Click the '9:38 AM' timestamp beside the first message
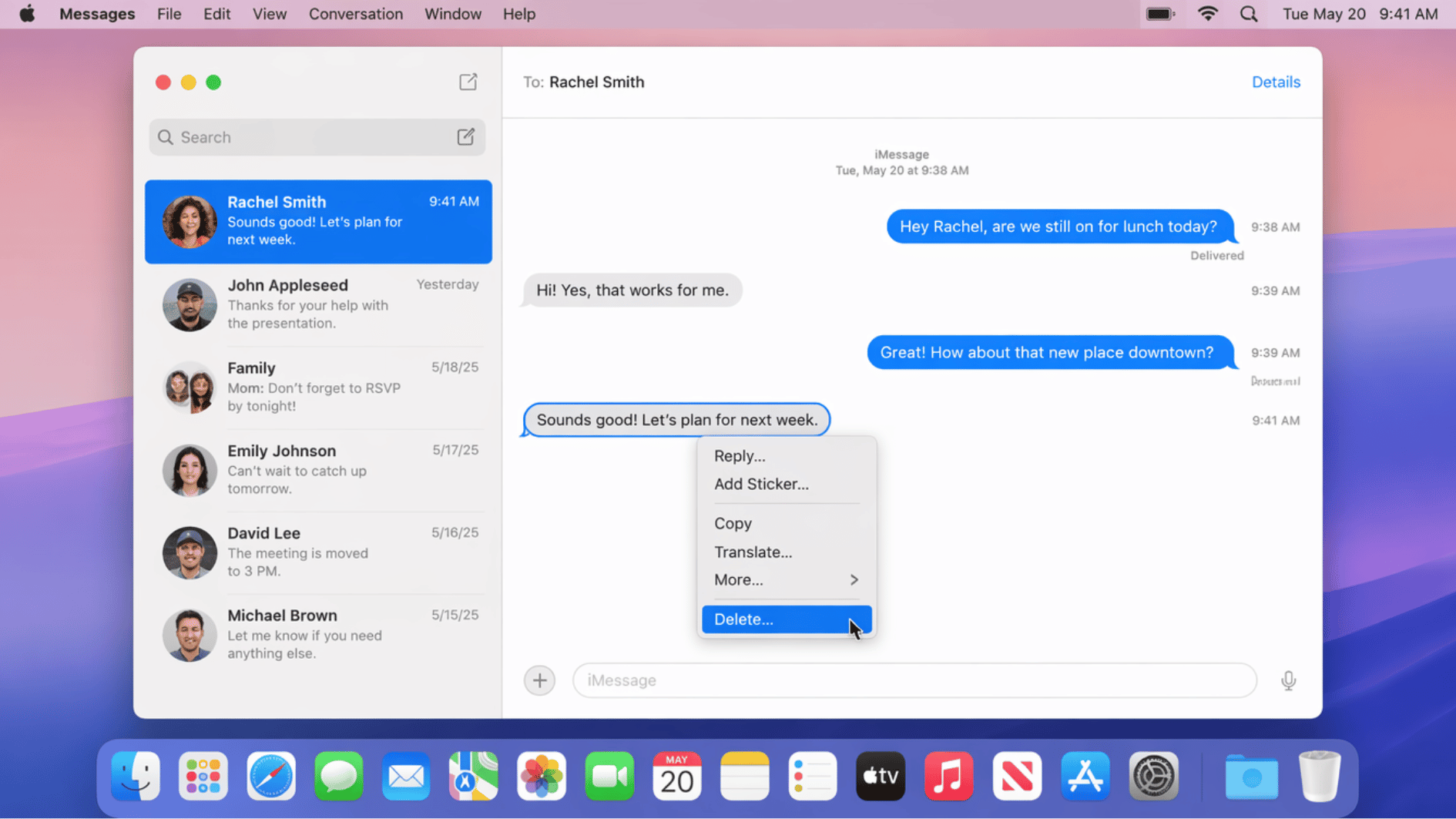The height and width of the screenshot is (819, 1456). [x=1275, y=227]
